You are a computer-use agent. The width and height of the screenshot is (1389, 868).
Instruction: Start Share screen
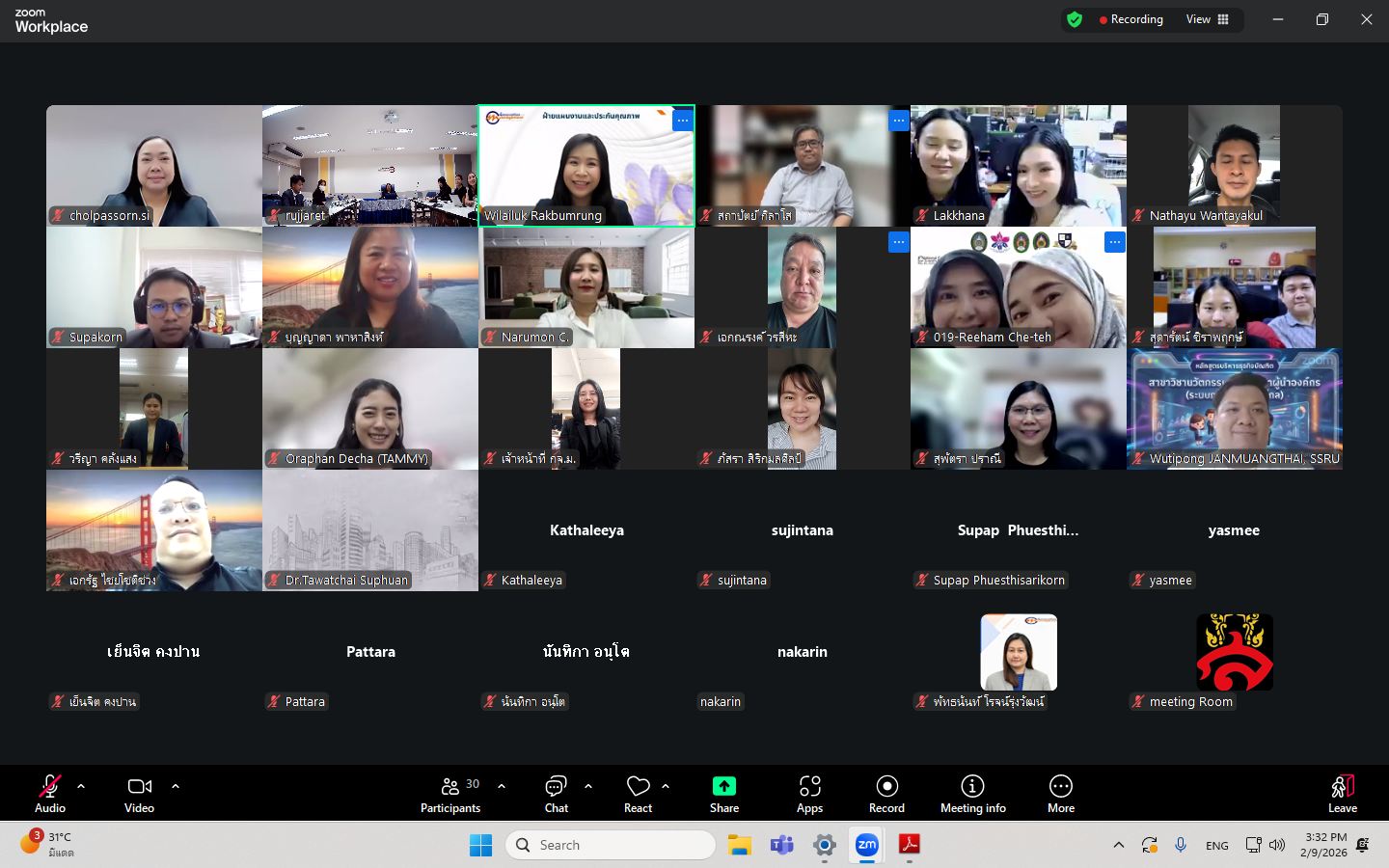click(x=724, y=795)
